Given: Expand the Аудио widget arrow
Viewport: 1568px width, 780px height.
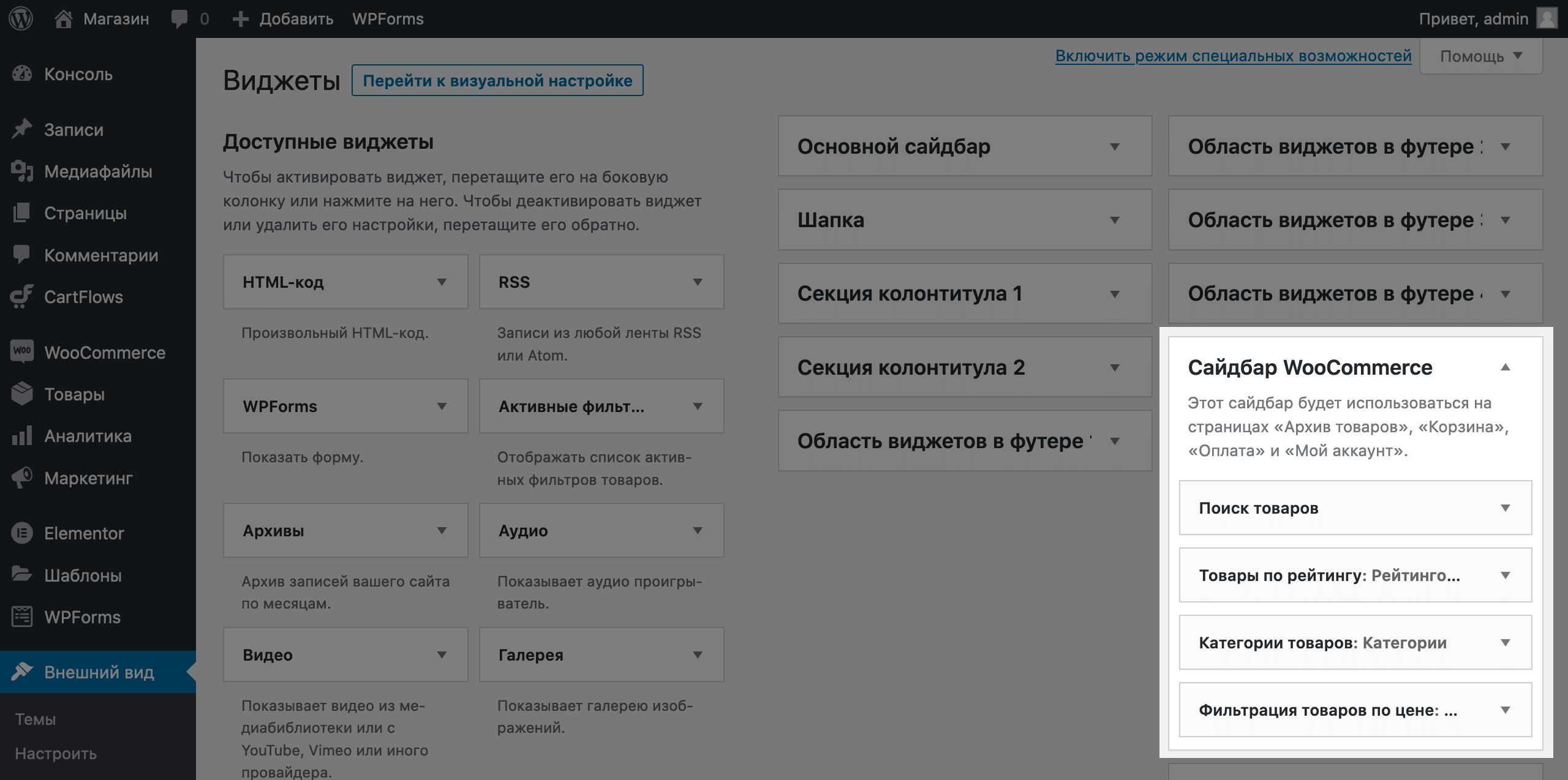Looking at the screenshot, I should (x=697, y=530).
